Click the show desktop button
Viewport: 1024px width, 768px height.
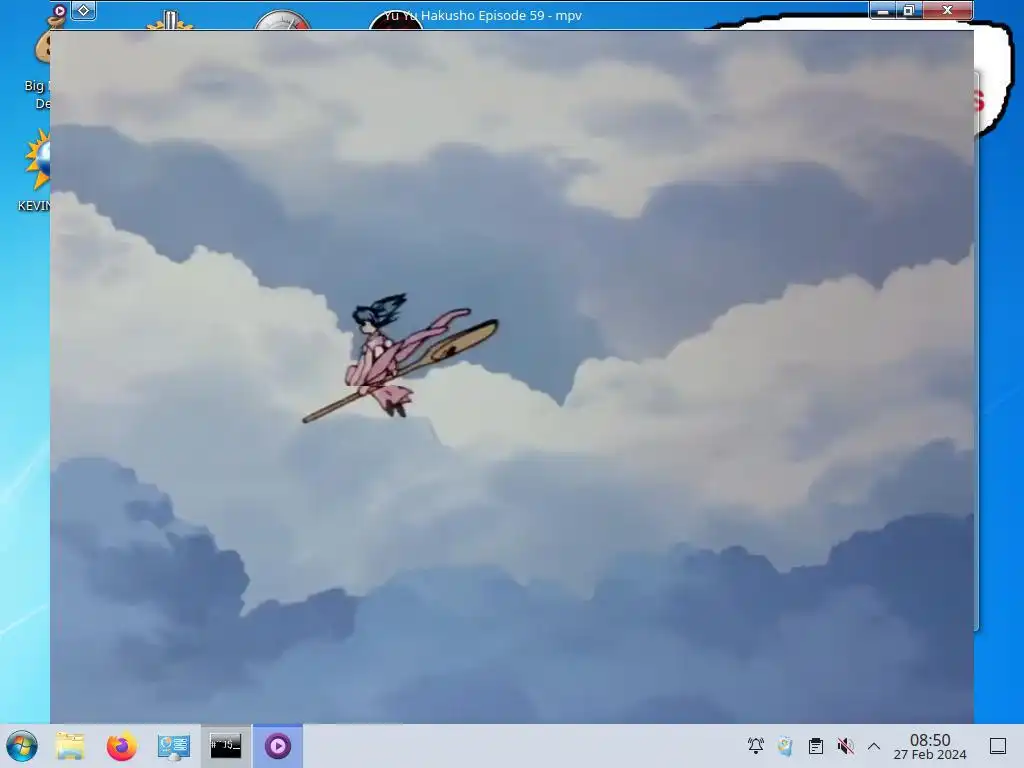998,746
